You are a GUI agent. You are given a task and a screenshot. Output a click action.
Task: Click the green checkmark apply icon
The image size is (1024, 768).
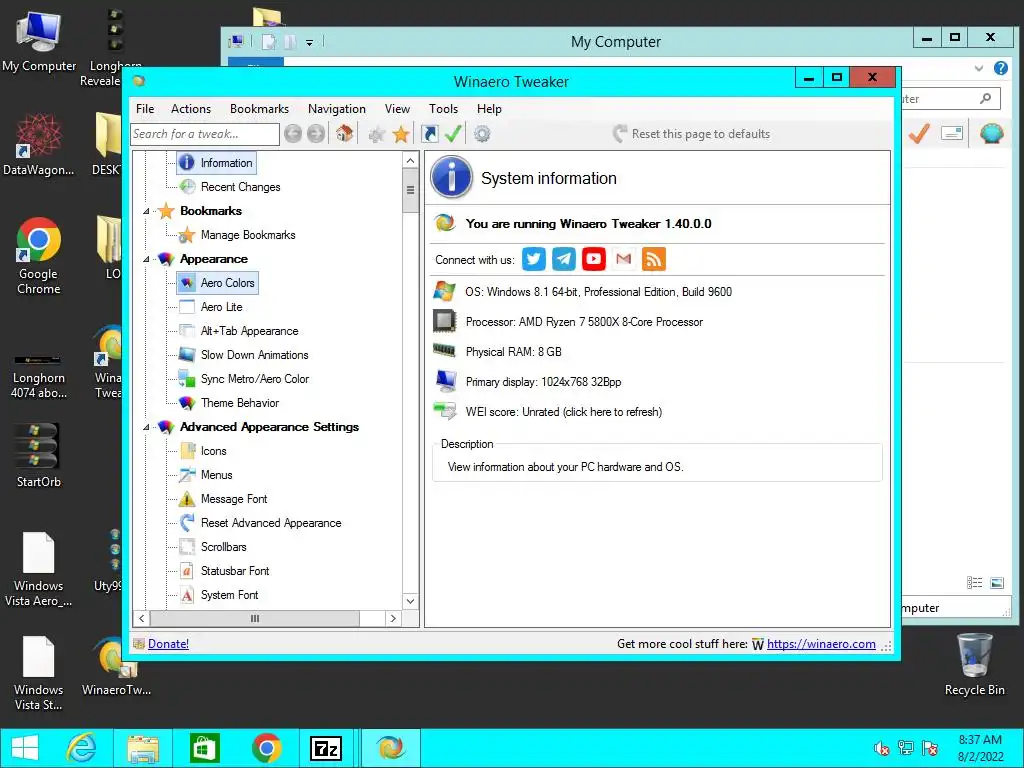pyautogui.click(x=453, y=134)
